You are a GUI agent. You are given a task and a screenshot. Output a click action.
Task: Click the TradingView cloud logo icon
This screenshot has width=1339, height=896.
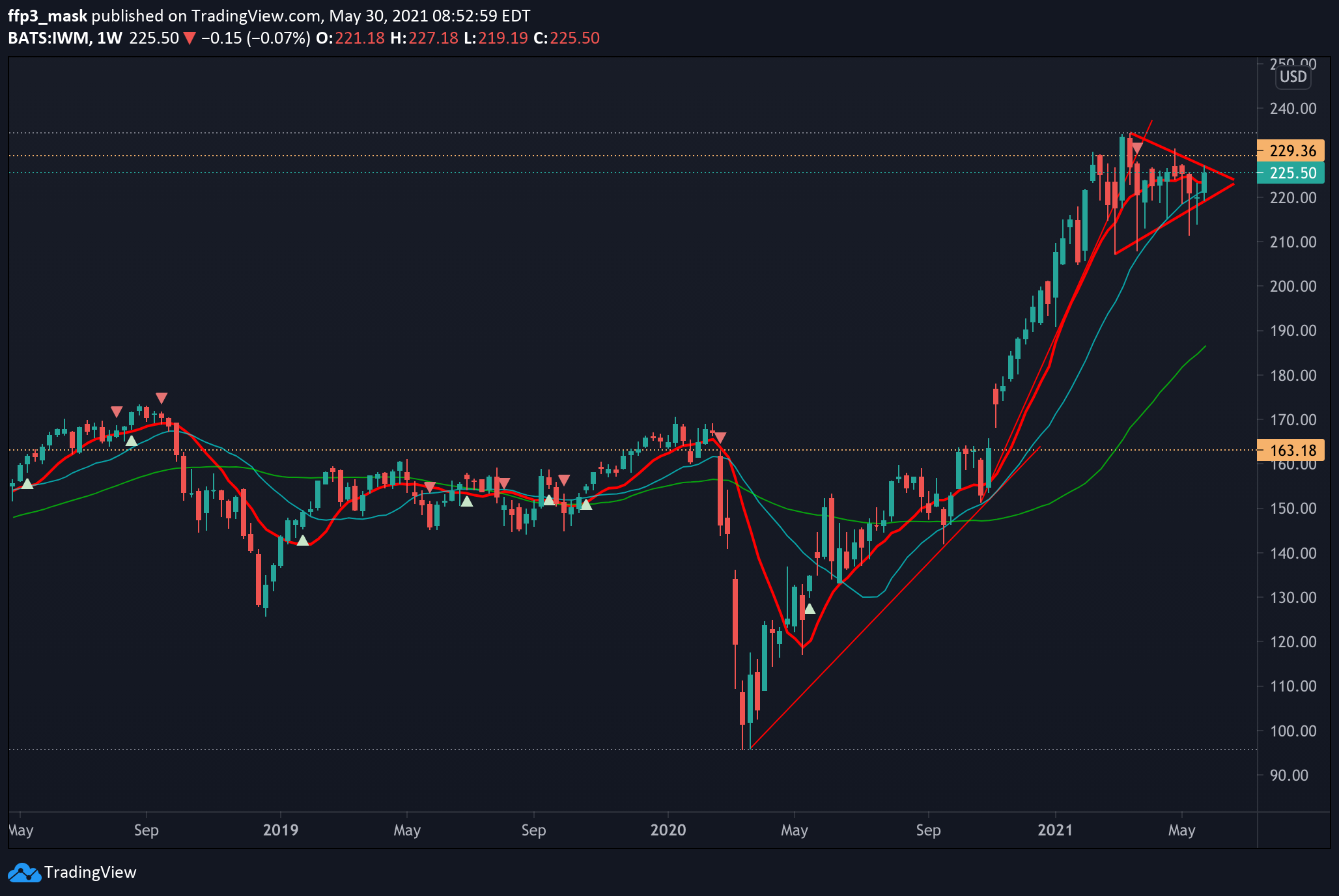(24, 873)
